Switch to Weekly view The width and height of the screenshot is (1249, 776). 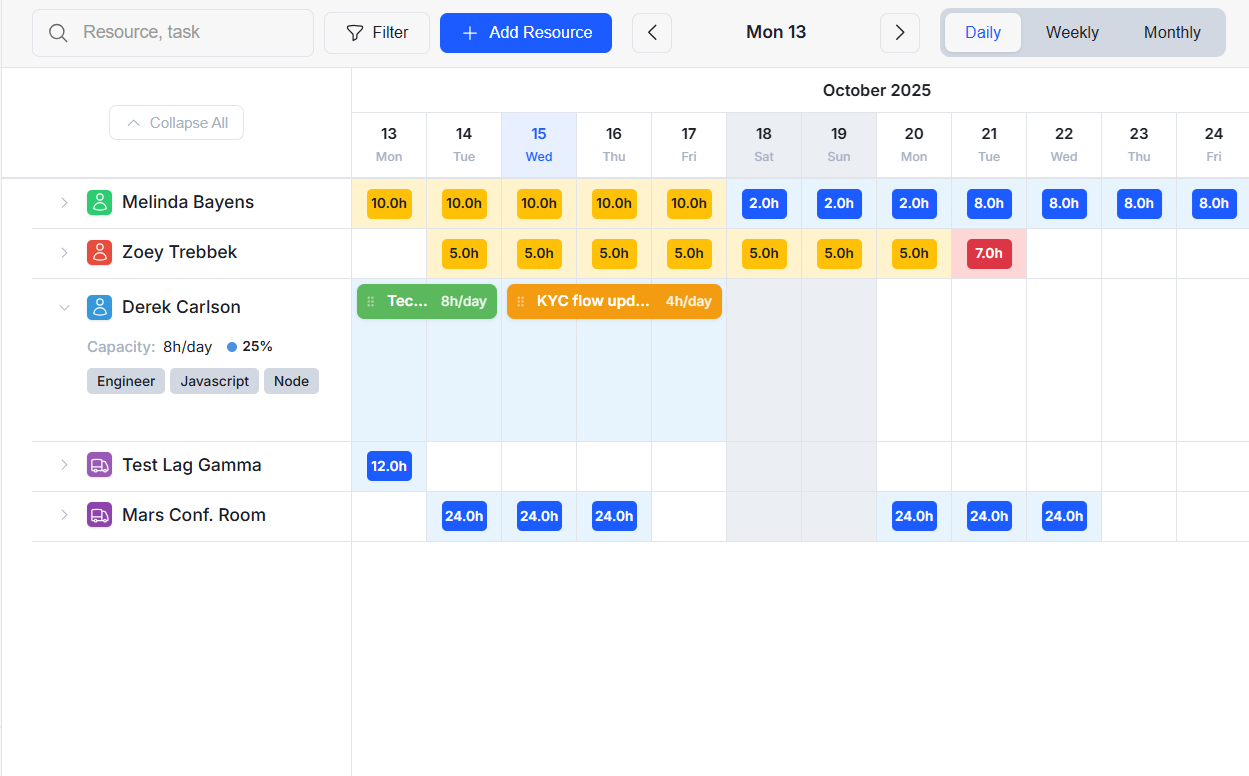(x=1071, y=32)
